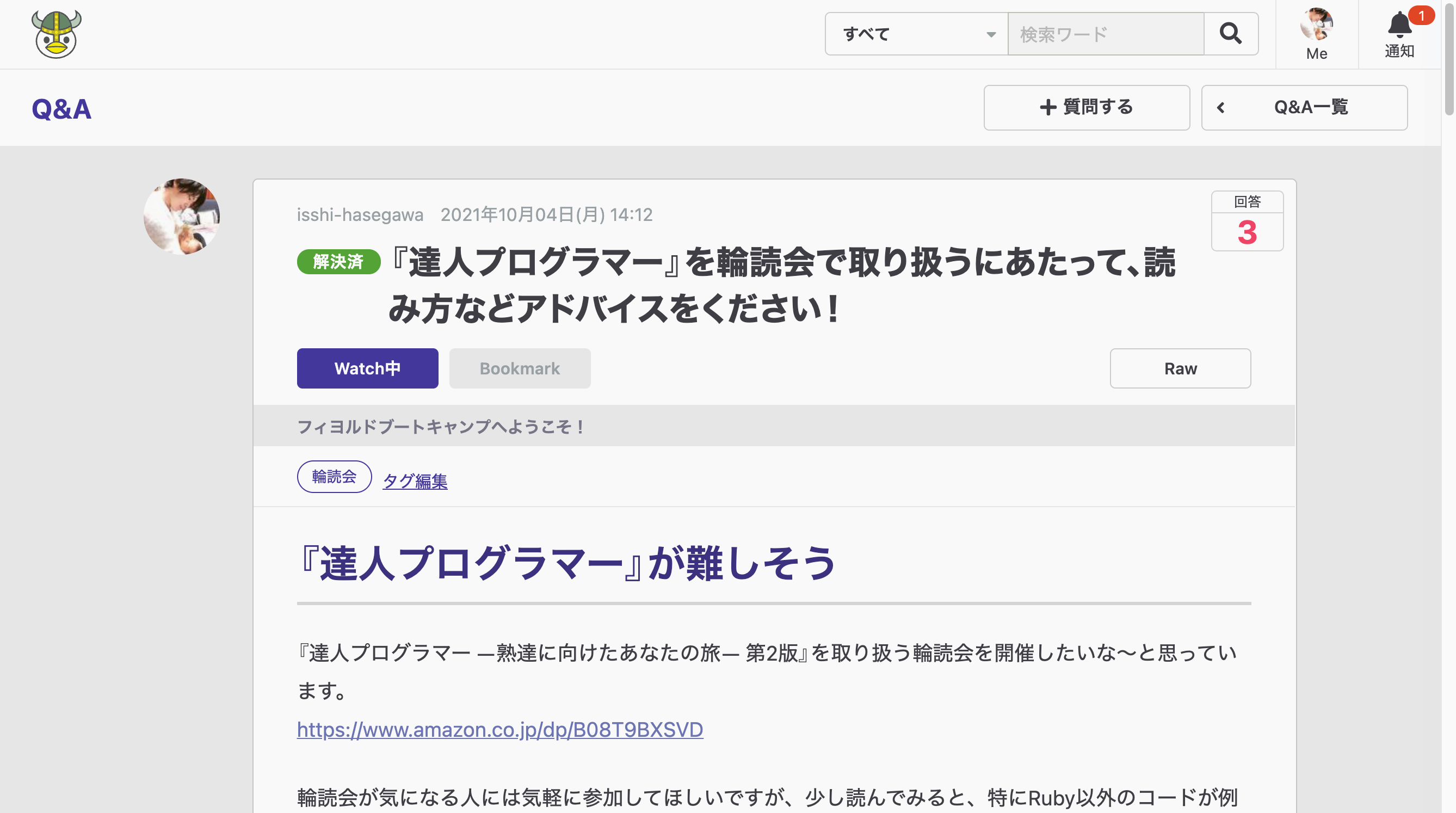Screen dimensions: 1456x813
Task: Open the Amazon product URL link
Action: pyautogui.click(x=499, y=729)
